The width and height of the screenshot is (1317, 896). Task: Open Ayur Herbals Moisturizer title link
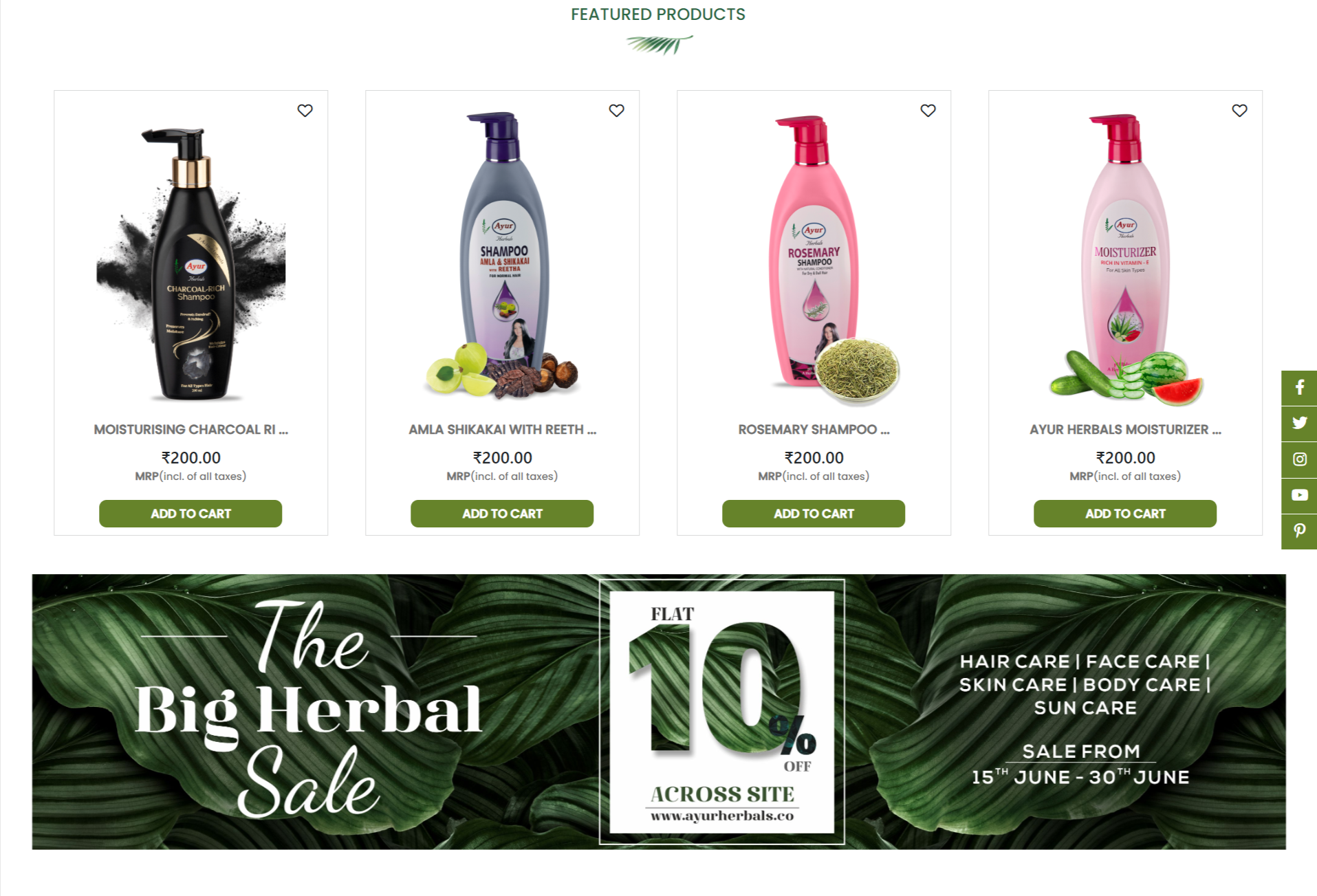tap(1125, 430)
